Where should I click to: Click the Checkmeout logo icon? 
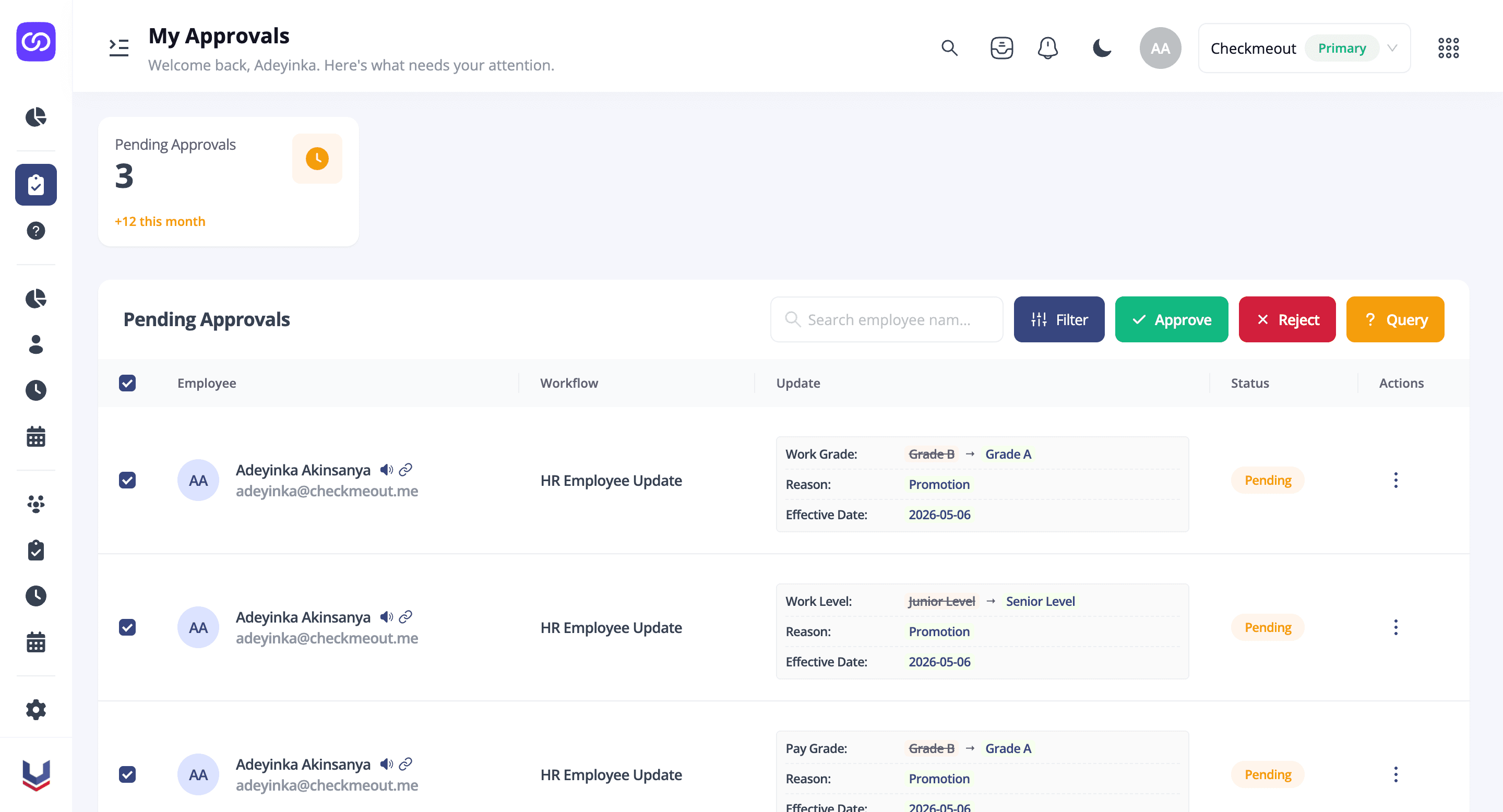35,42
